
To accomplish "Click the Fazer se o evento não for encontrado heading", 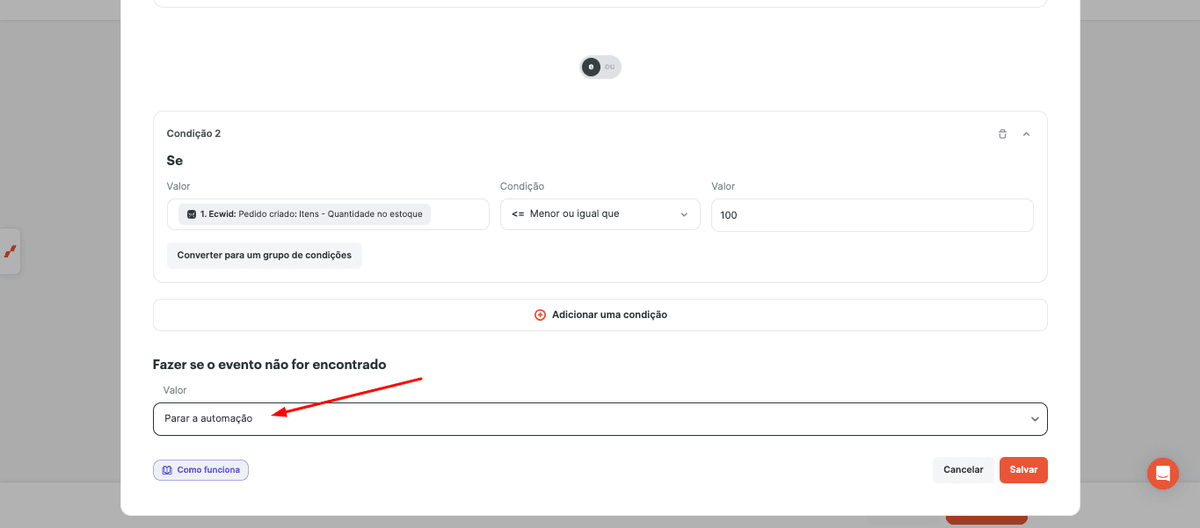I will point(269,364).
